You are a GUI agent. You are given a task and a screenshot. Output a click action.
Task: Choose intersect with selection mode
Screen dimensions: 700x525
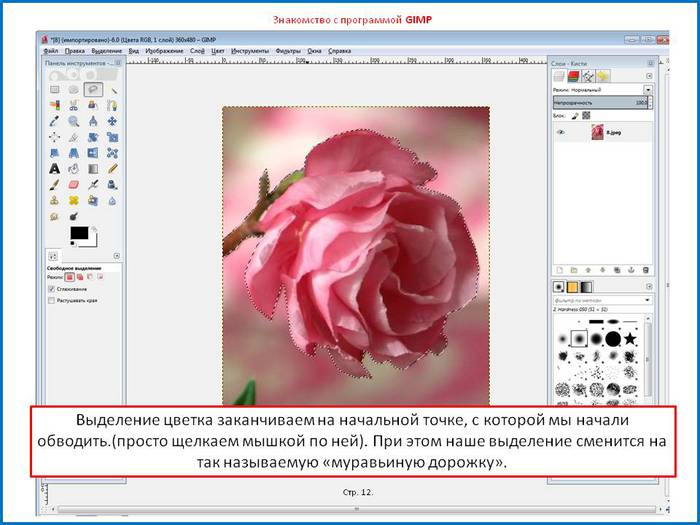coord(100,277)
